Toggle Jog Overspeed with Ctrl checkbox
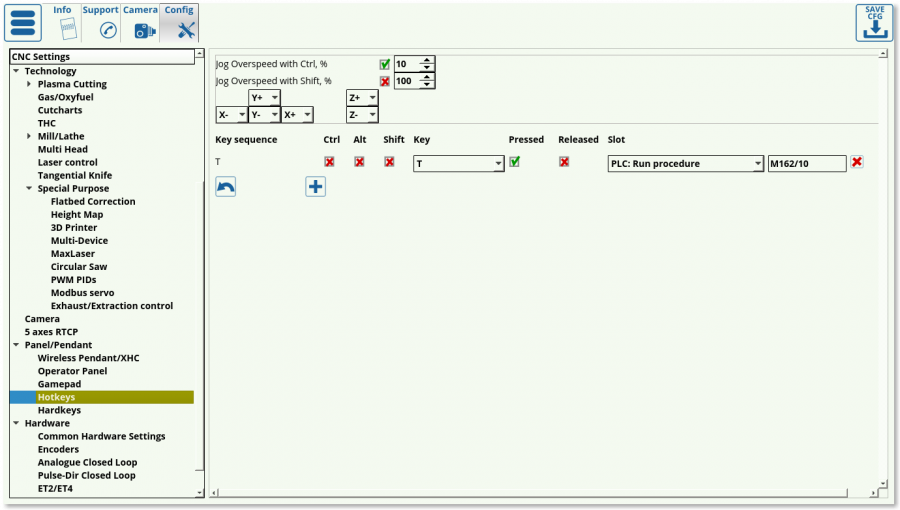900x510 pixels. pos(385,64)
